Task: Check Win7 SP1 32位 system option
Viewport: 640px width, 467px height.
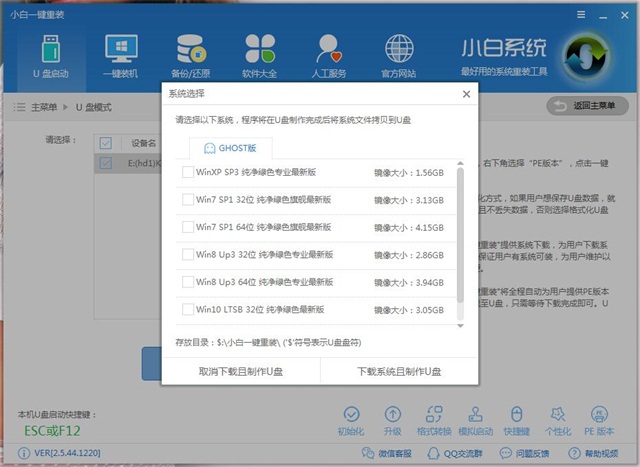Action: [x=188, y=200]
